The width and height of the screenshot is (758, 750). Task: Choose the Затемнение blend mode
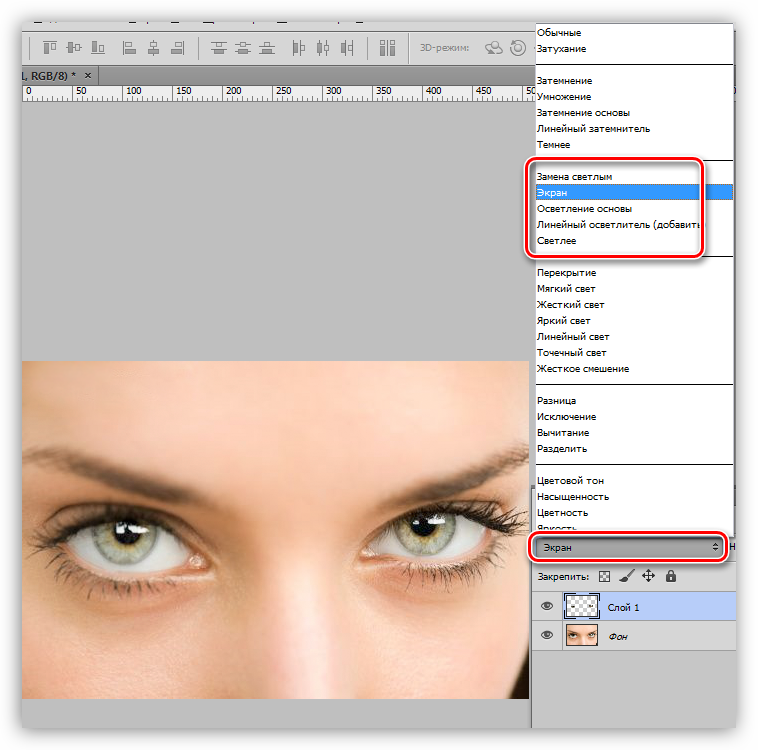[564, 80]
